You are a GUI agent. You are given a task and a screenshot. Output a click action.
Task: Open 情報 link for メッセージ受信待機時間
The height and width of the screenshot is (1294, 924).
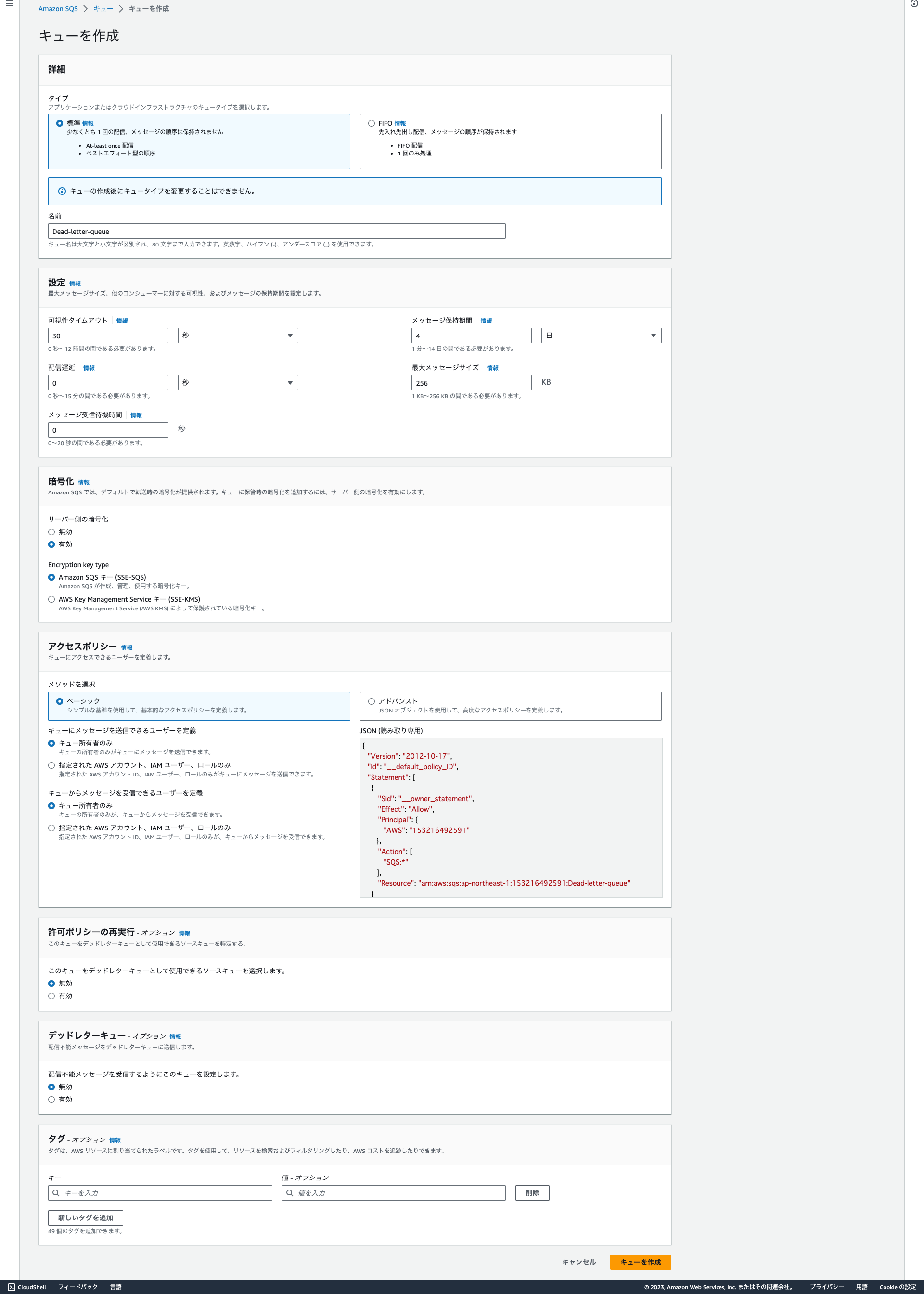pyautogui.click(x=136, y=415)
